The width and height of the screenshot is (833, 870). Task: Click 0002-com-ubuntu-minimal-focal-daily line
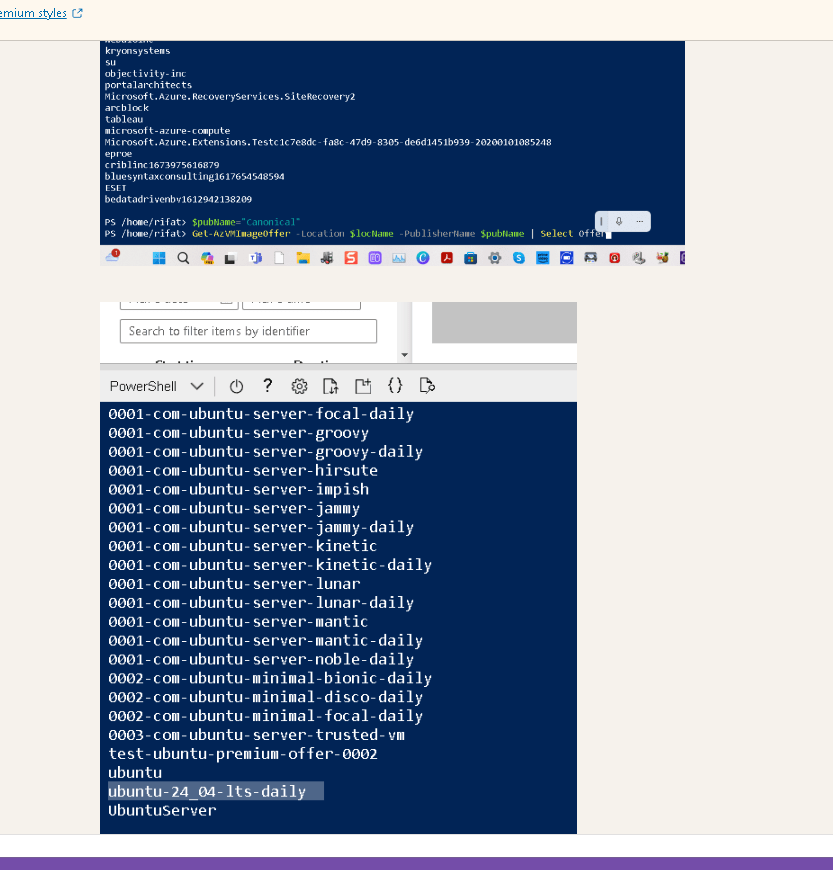(265, 716)
